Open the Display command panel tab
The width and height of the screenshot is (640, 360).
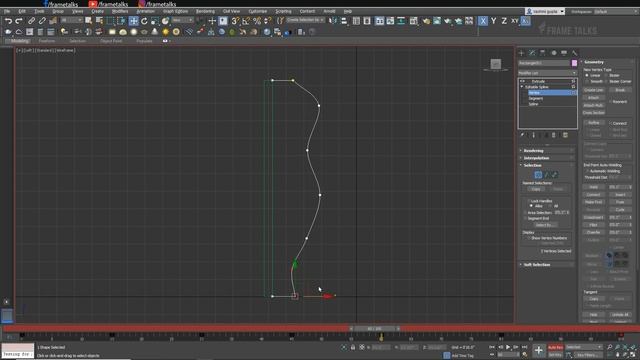point(564,53)
